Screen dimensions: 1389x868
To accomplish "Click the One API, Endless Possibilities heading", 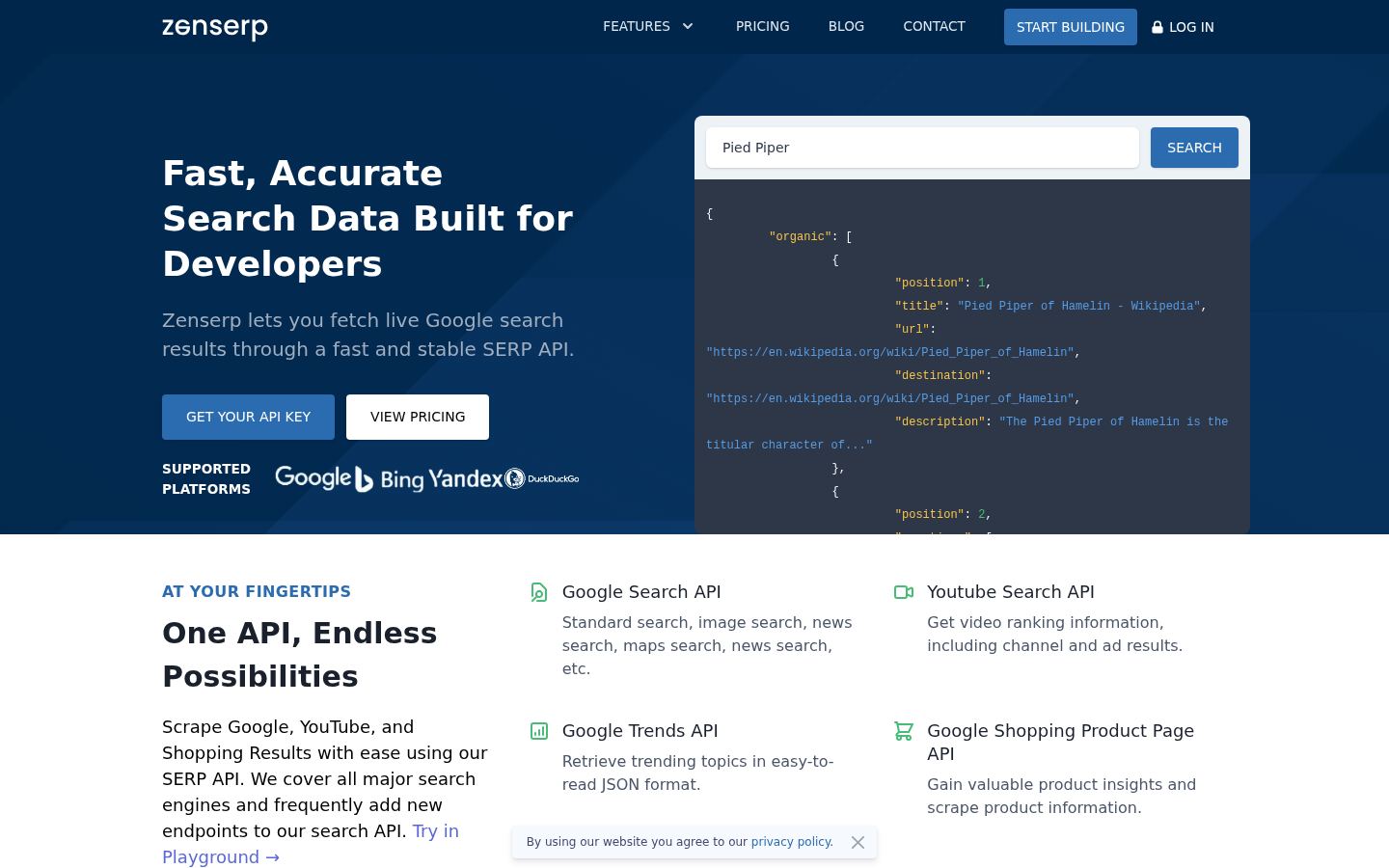I will click(x=300, y=655).
